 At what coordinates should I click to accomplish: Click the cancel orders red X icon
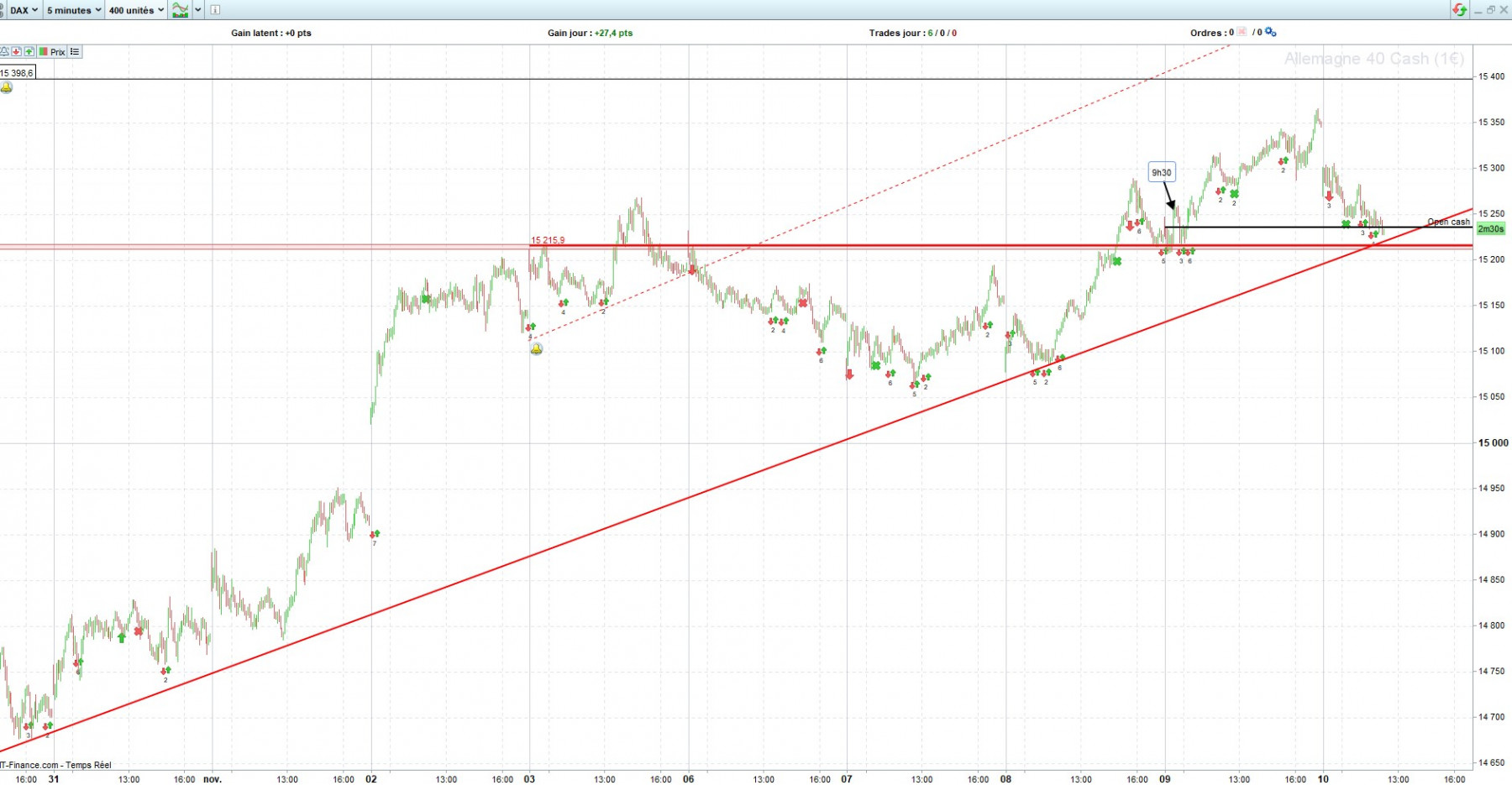[x=1242, y=32]
